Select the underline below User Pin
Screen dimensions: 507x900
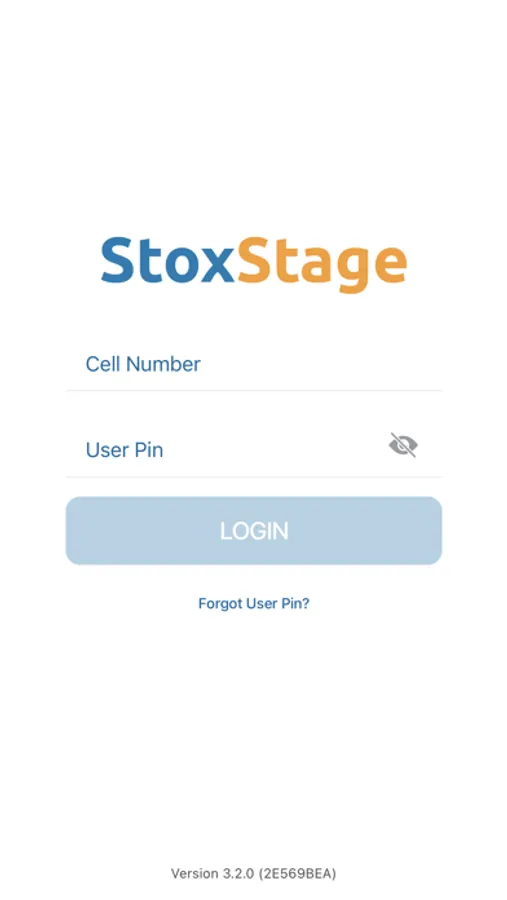point(254,477)
